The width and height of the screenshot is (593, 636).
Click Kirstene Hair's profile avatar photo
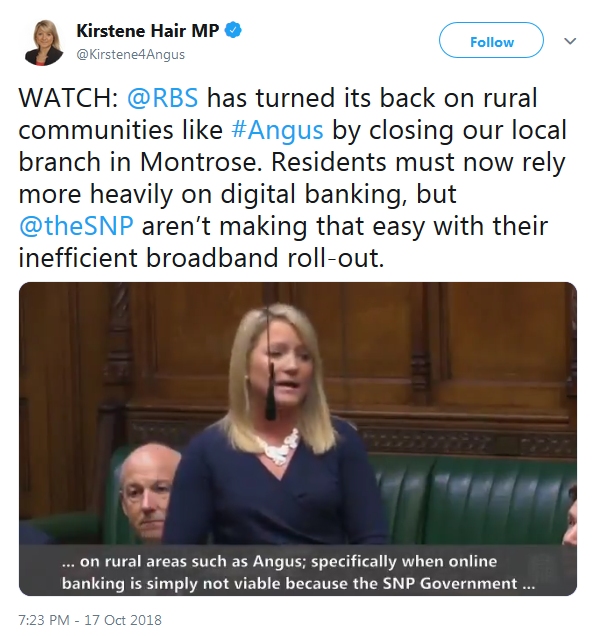pos(44,43)
